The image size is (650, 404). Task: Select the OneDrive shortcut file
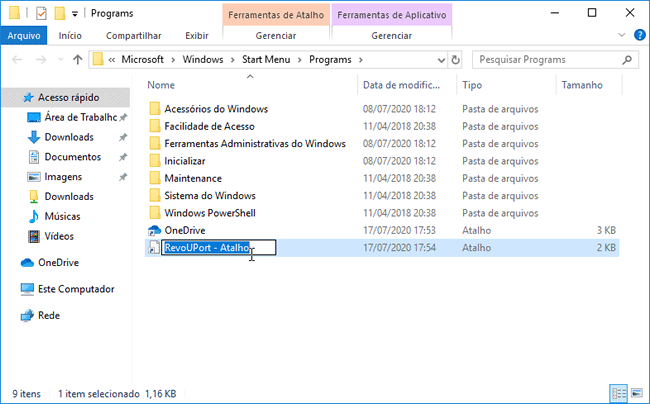point(184,230)
